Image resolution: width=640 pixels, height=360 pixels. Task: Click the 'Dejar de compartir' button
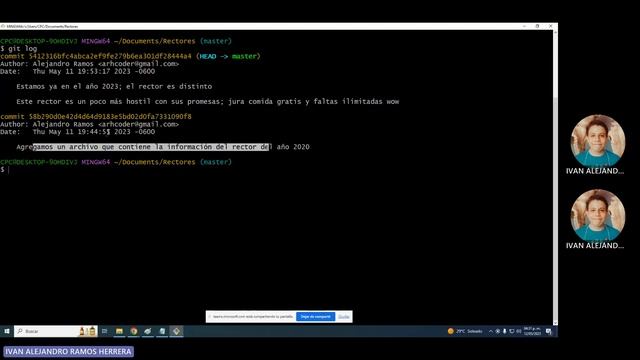point(316,317)
